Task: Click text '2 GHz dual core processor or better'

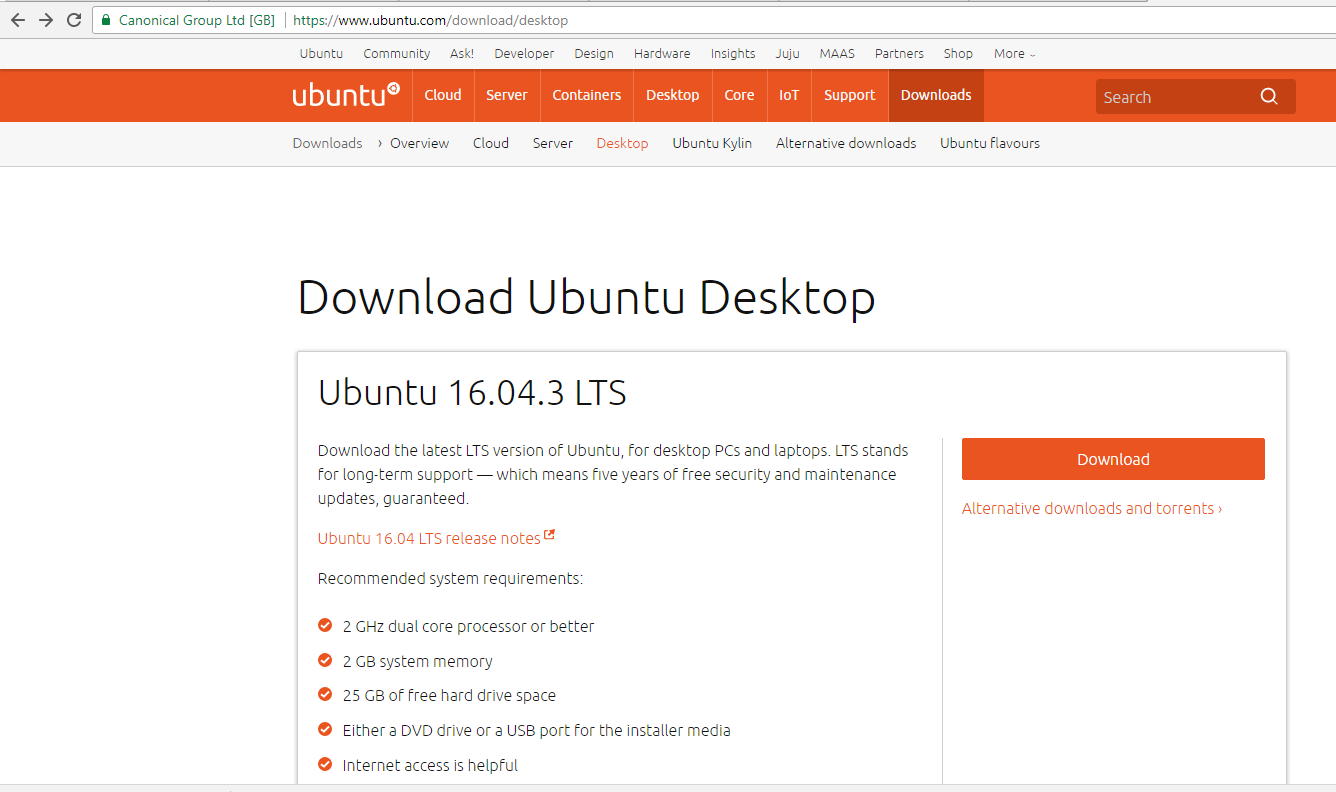Action: 468,626
